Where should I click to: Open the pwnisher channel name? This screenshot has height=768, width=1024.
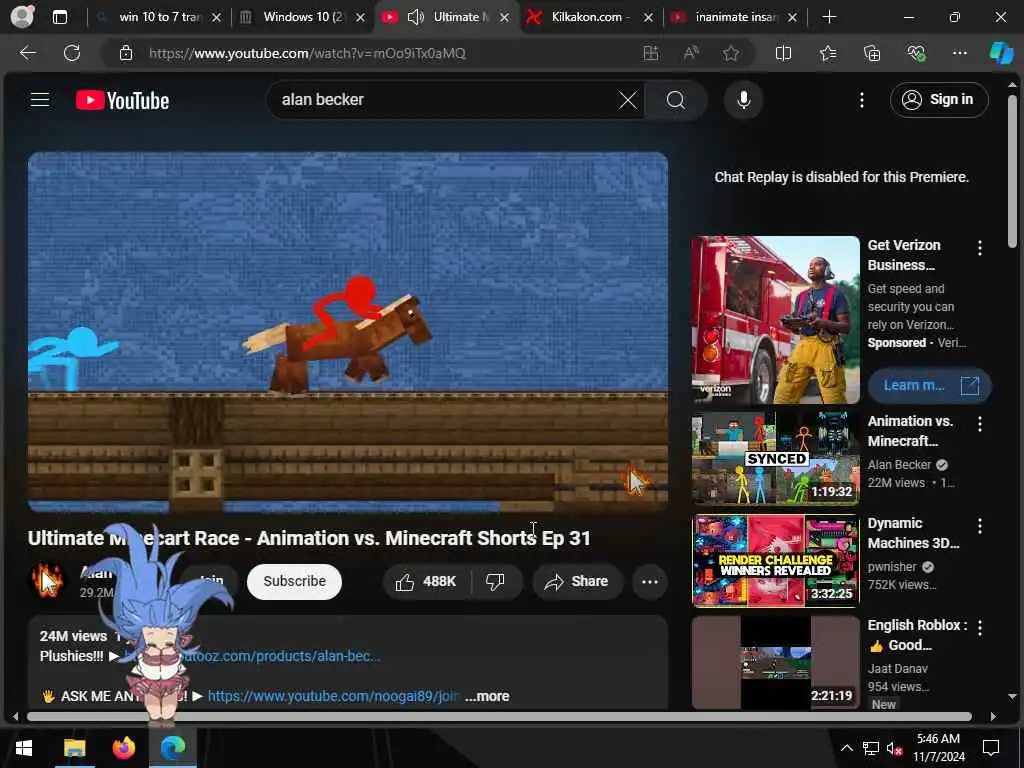click(892, 567)
